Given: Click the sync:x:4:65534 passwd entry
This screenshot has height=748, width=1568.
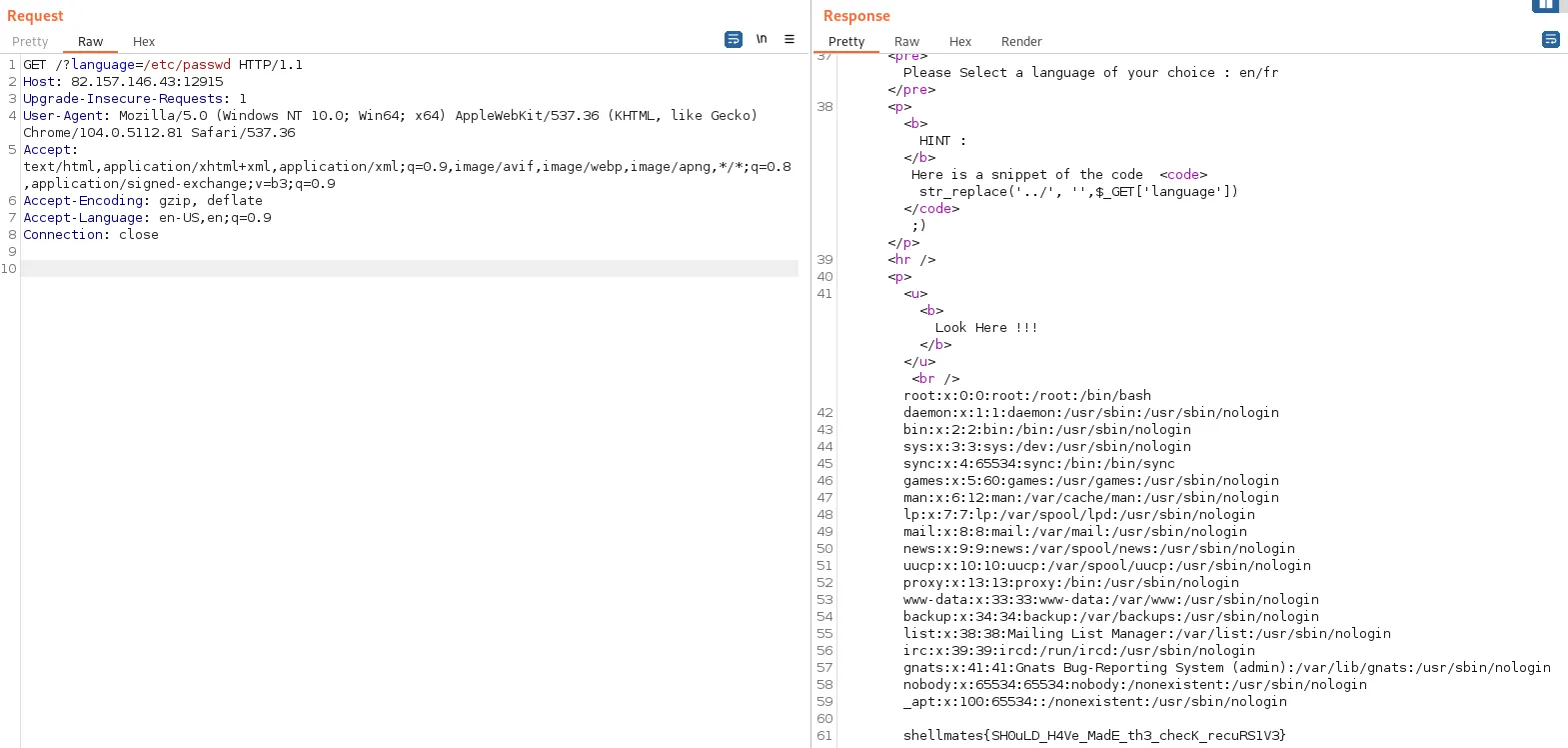Looking at the screenshot, I should 1039,464.
